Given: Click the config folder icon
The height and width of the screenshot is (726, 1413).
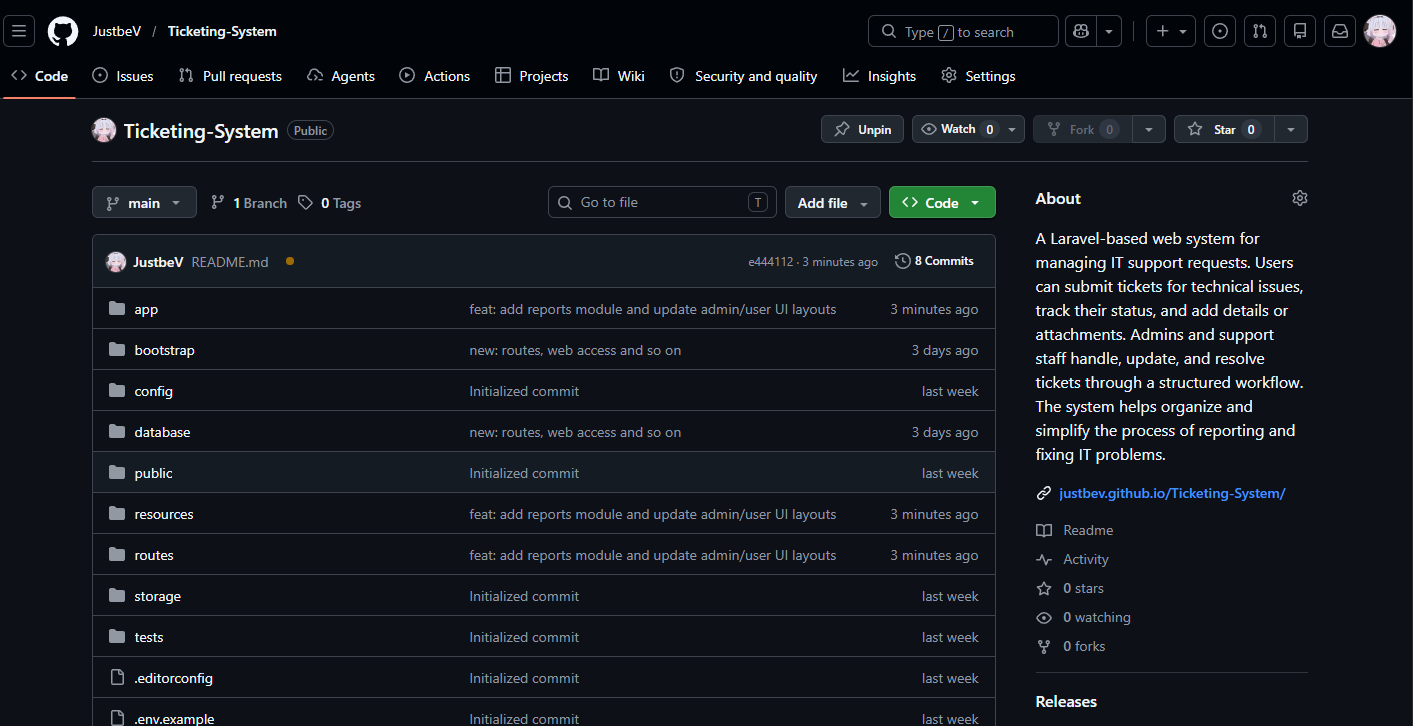Looking at the screenshot, I should tap(117, 391).
